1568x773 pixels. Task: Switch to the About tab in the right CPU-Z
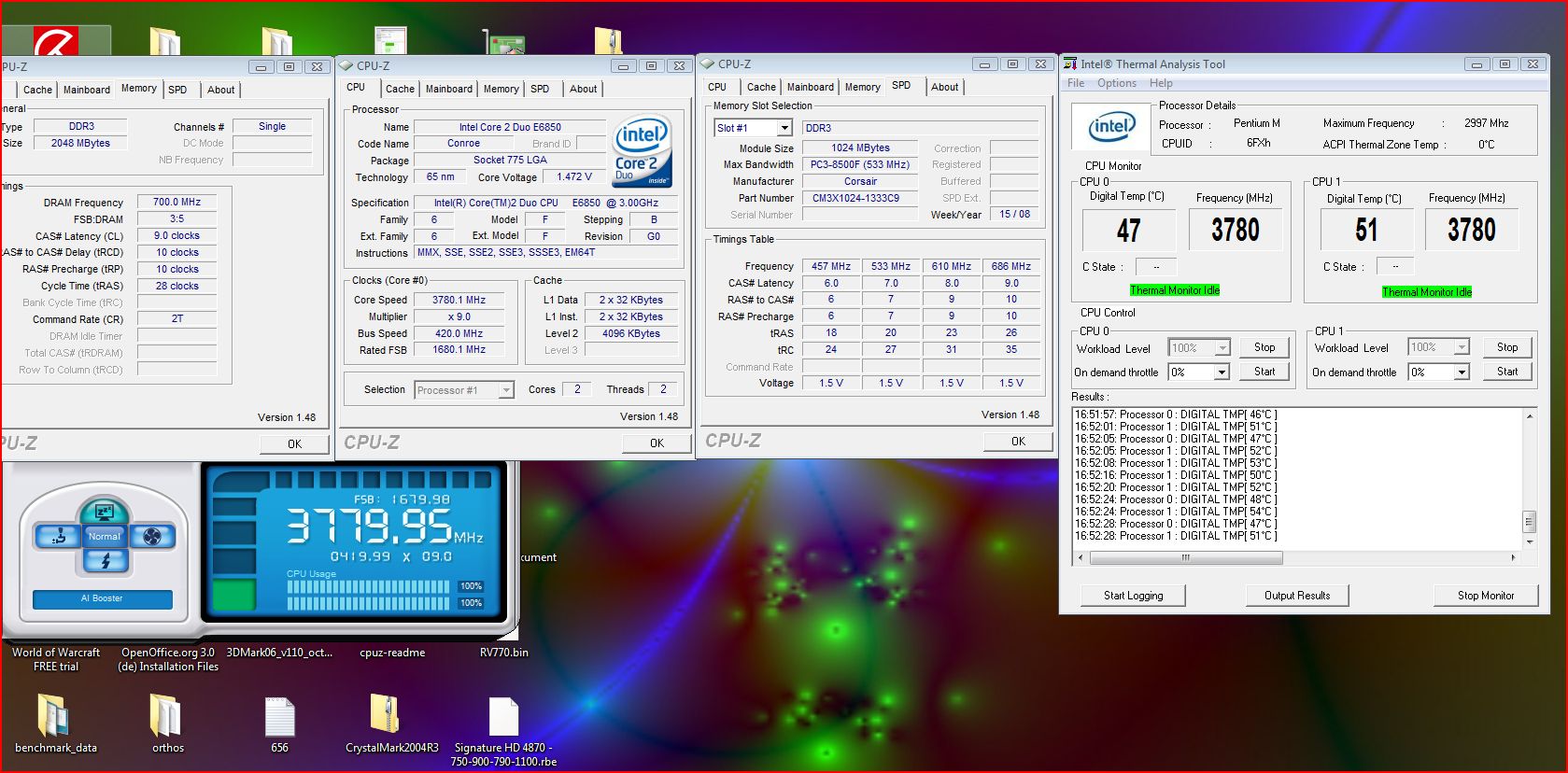pos(944,87)
